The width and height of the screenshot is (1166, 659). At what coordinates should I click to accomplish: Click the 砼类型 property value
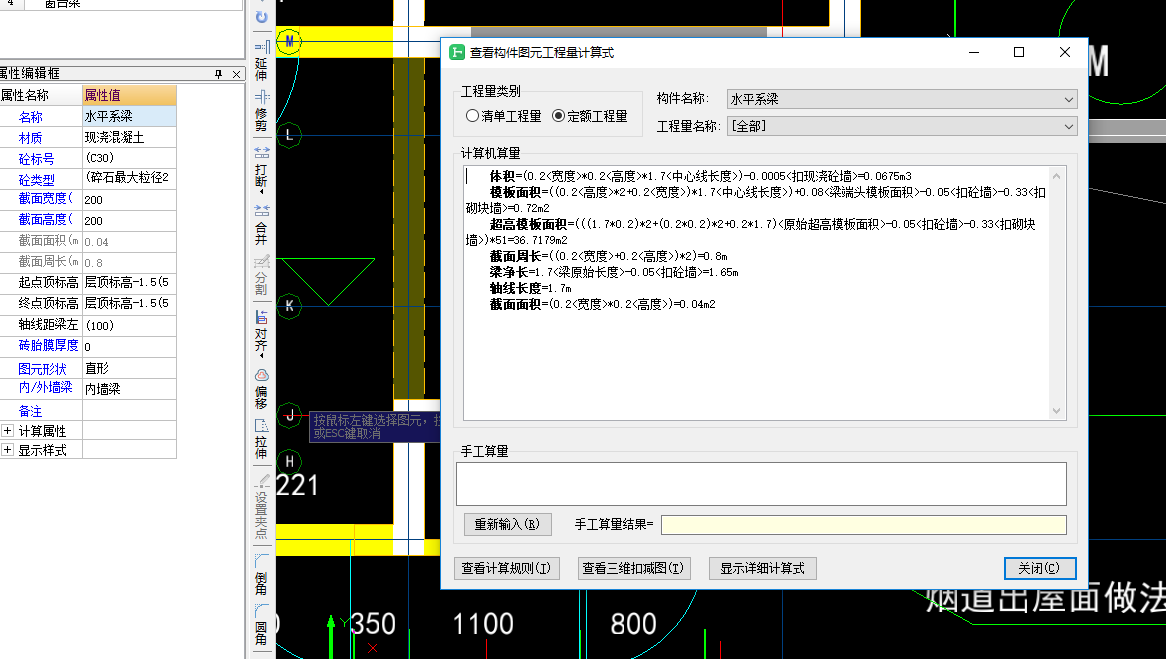[129, 179]
